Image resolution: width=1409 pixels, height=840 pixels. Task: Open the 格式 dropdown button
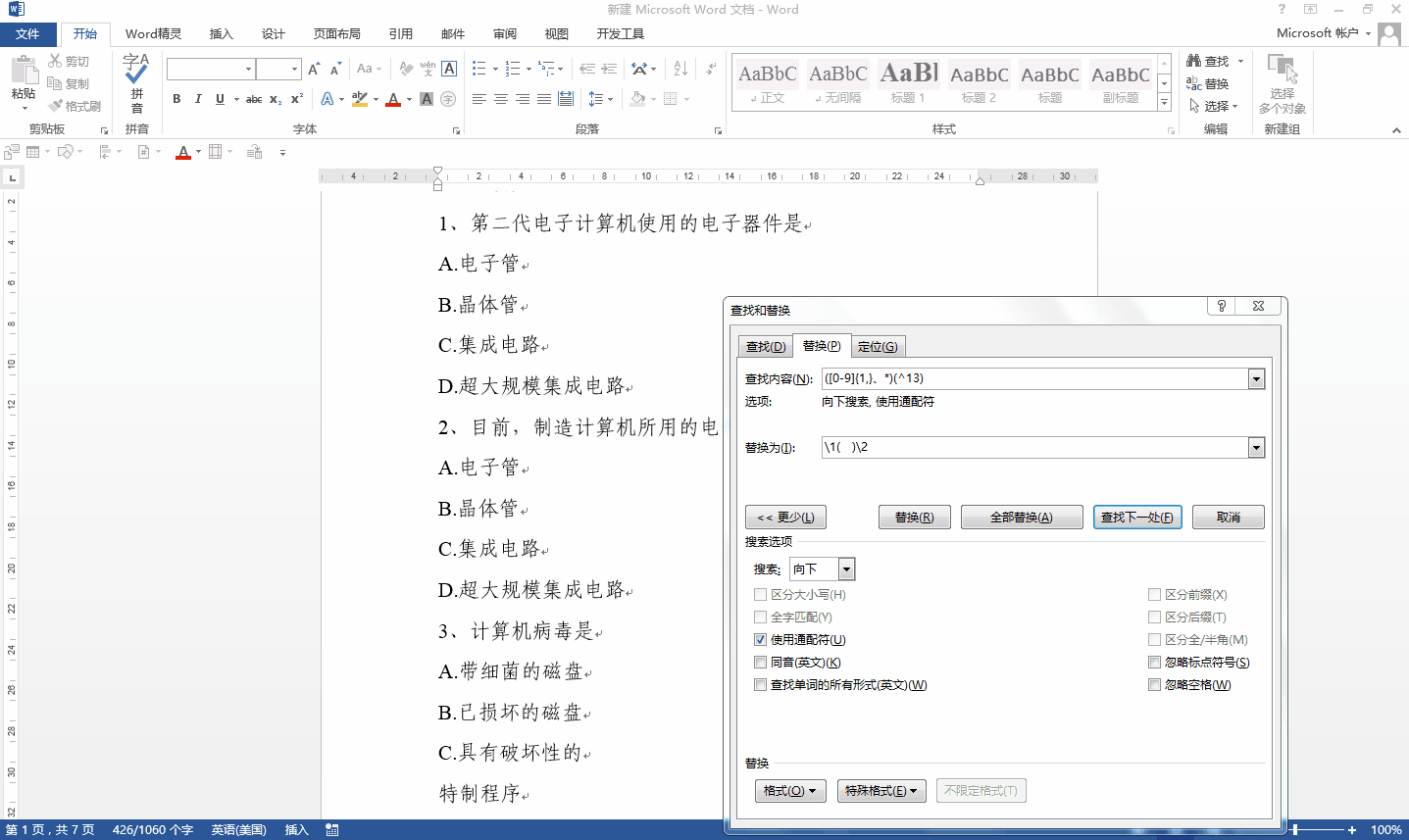pos(790,791)
